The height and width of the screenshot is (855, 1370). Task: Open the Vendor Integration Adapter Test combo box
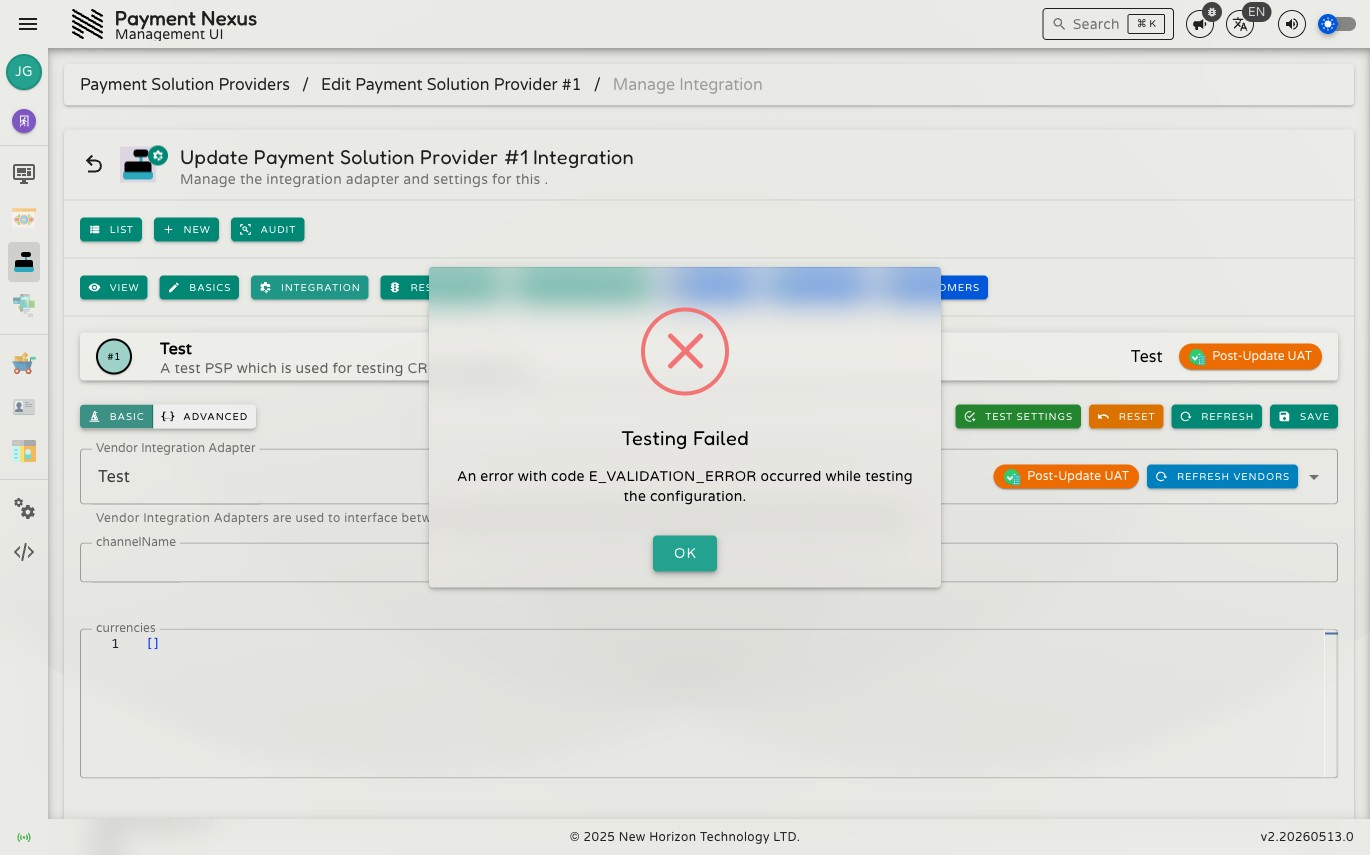pos(709,476)
